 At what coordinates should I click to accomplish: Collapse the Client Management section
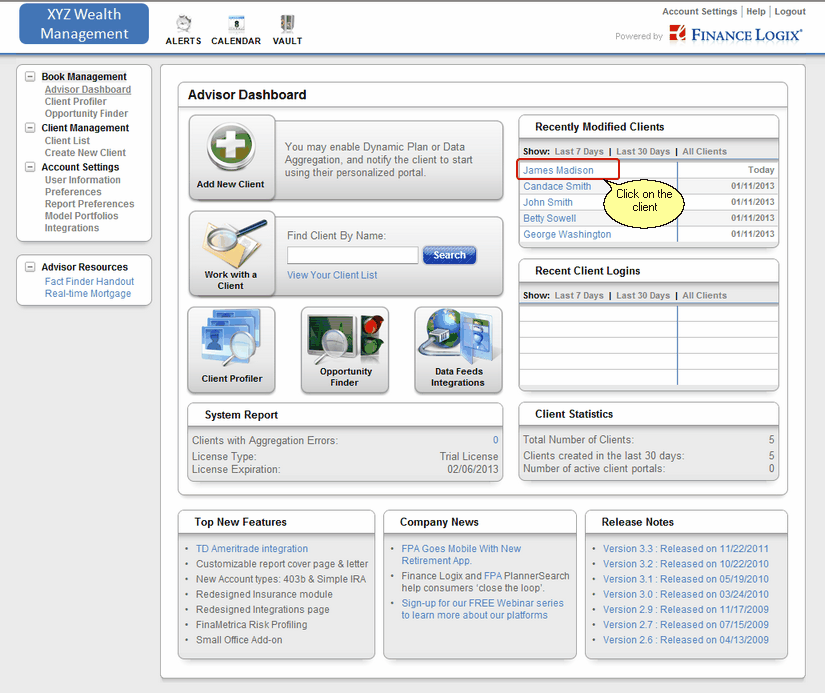pos(29,128)
